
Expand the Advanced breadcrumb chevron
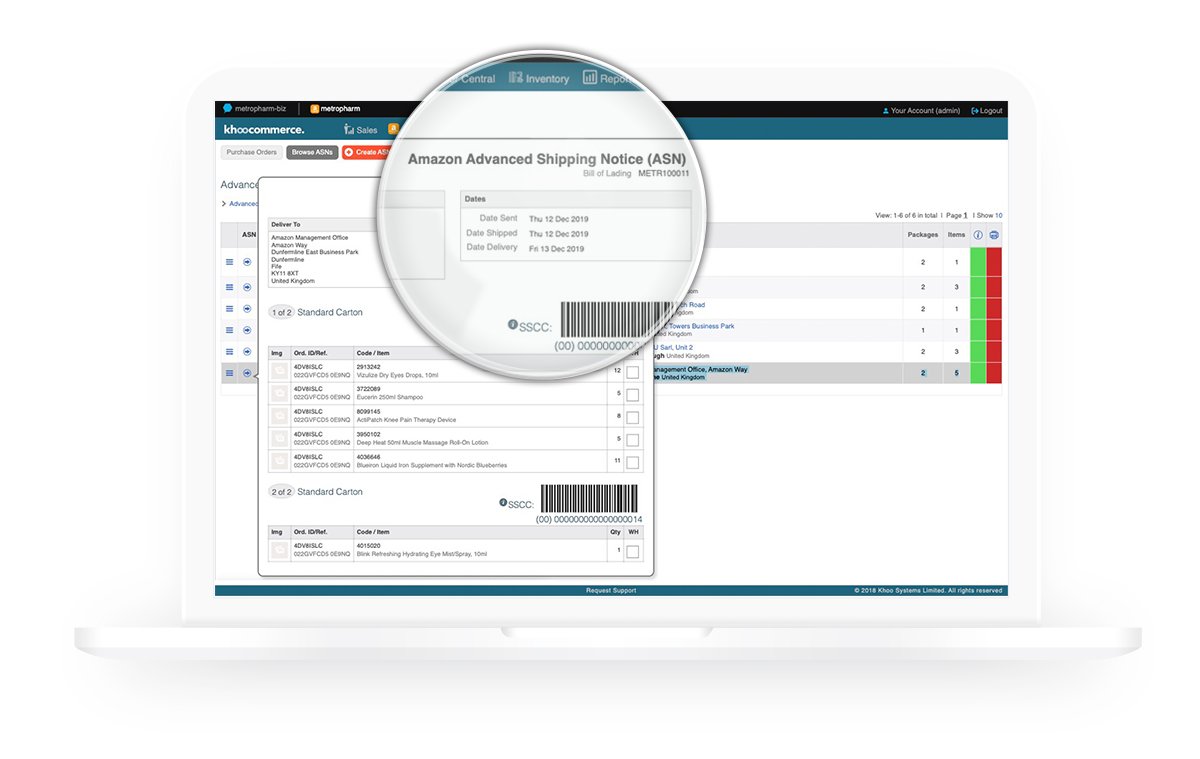click(224, 204)
